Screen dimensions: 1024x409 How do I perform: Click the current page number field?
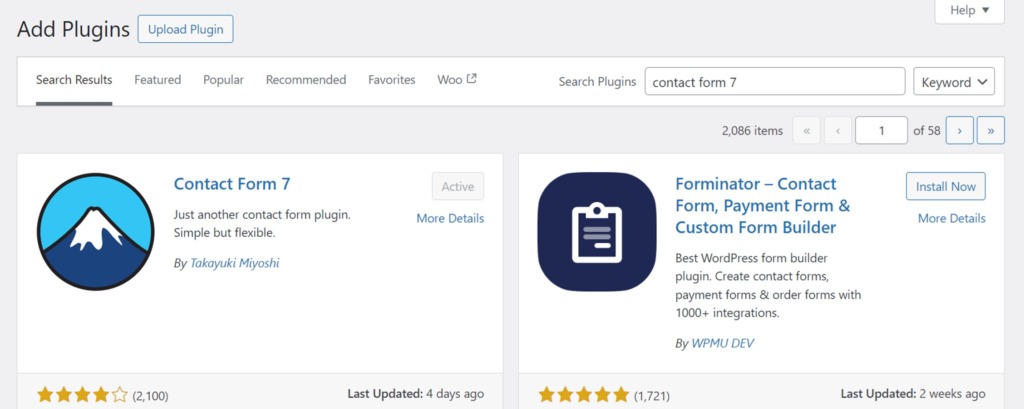pyautogui.click(x=882, y=131)
